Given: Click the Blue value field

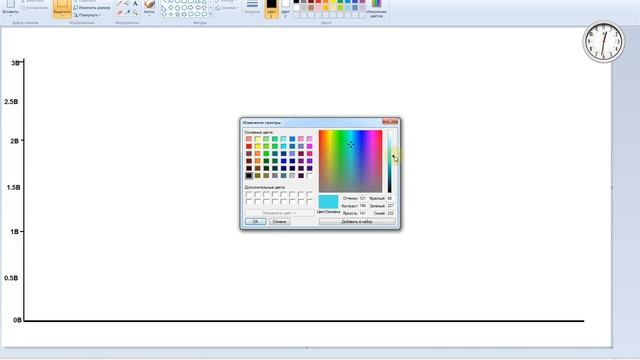Looking at the screenshot, I should coord(391,213).
